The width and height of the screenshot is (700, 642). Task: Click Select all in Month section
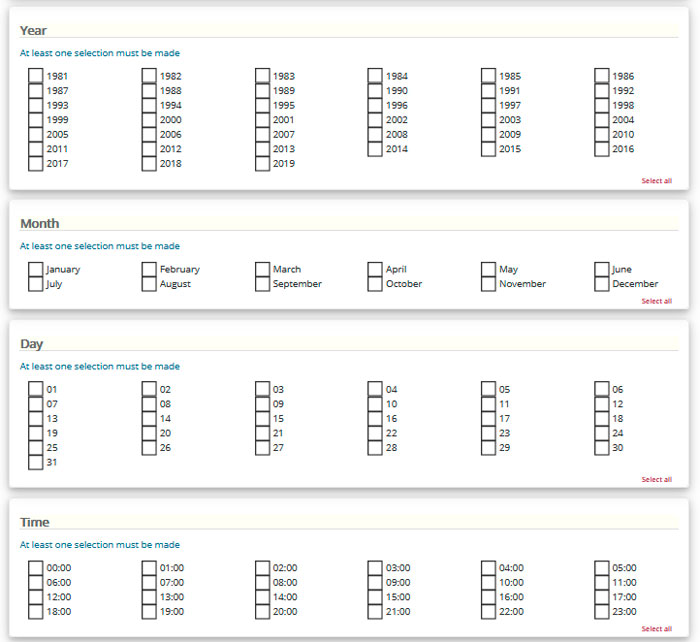tap(656, 301)
